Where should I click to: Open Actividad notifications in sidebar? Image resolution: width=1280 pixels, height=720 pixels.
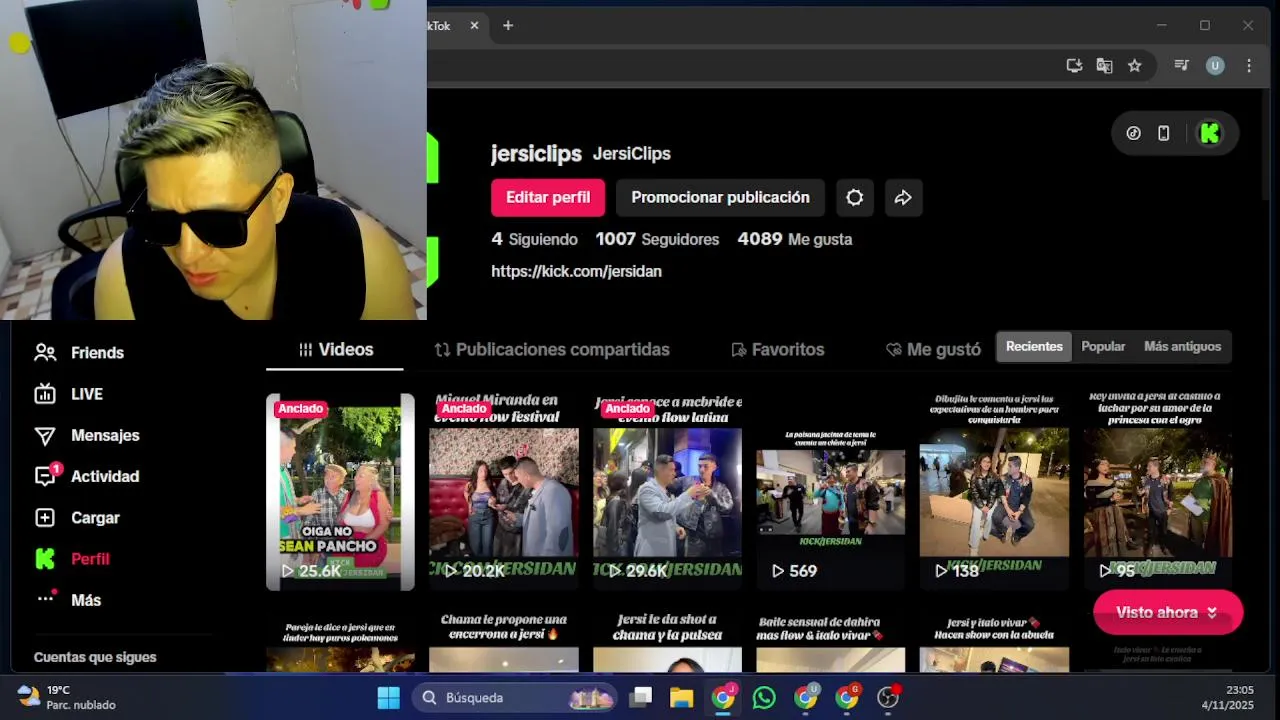click(86, 476)
